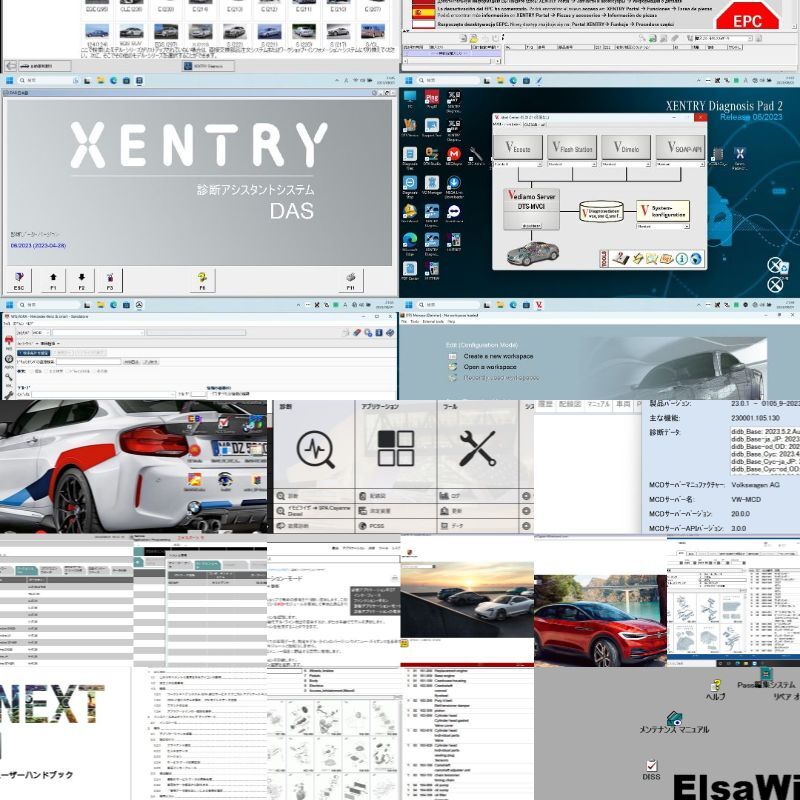Open Microsoft Edge desktop icon on XENTRY desktop
800x800 pixels.
pyautogui.click(x=410, y=242)
